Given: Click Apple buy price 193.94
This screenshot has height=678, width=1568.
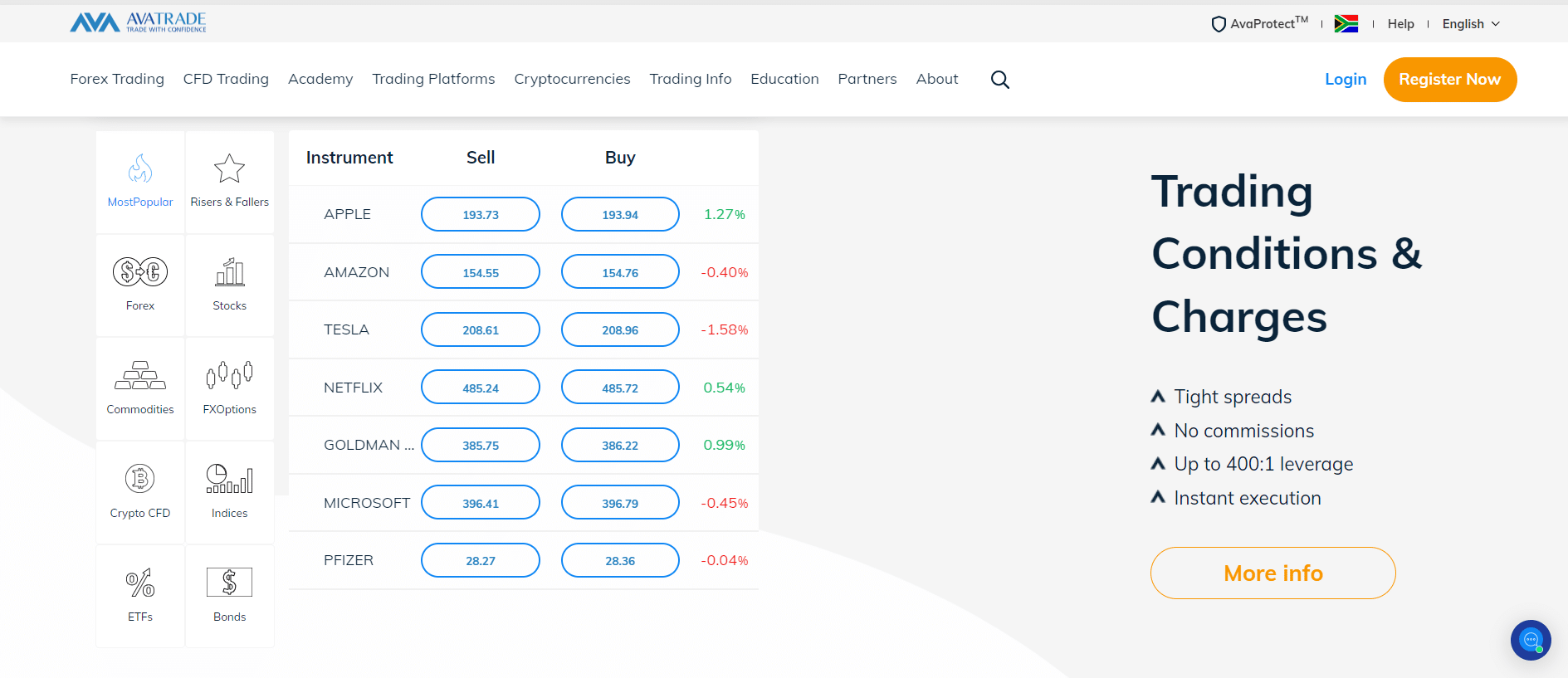Looking at the screenshot, I should (x=620, y=214).
